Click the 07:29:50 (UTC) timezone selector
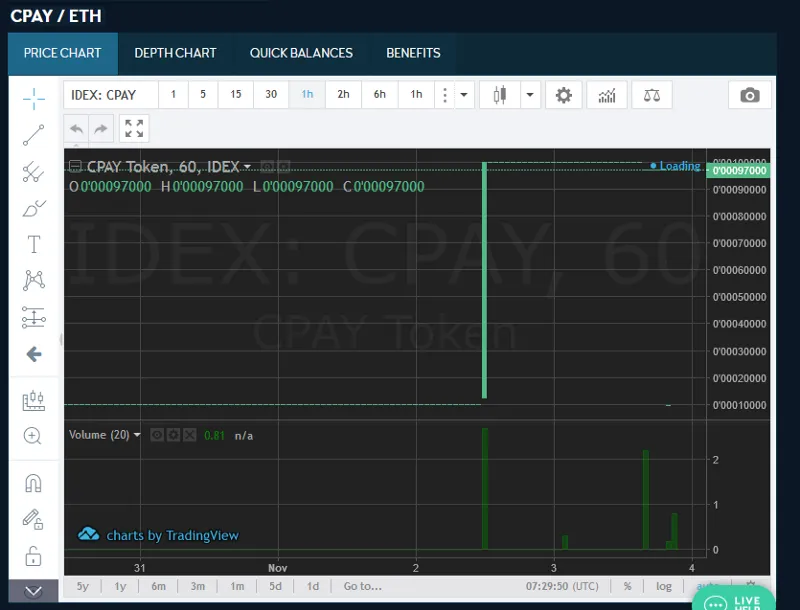The height and width of the screenshot is (610, 800). (562, 587)
